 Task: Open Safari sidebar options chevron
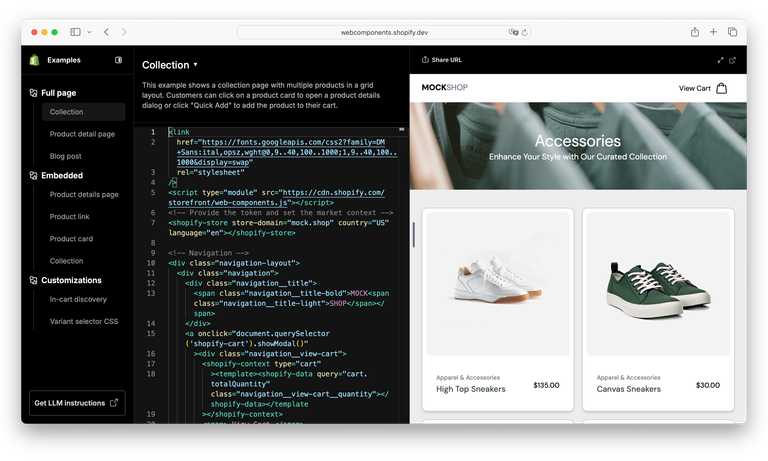(89, 32)
